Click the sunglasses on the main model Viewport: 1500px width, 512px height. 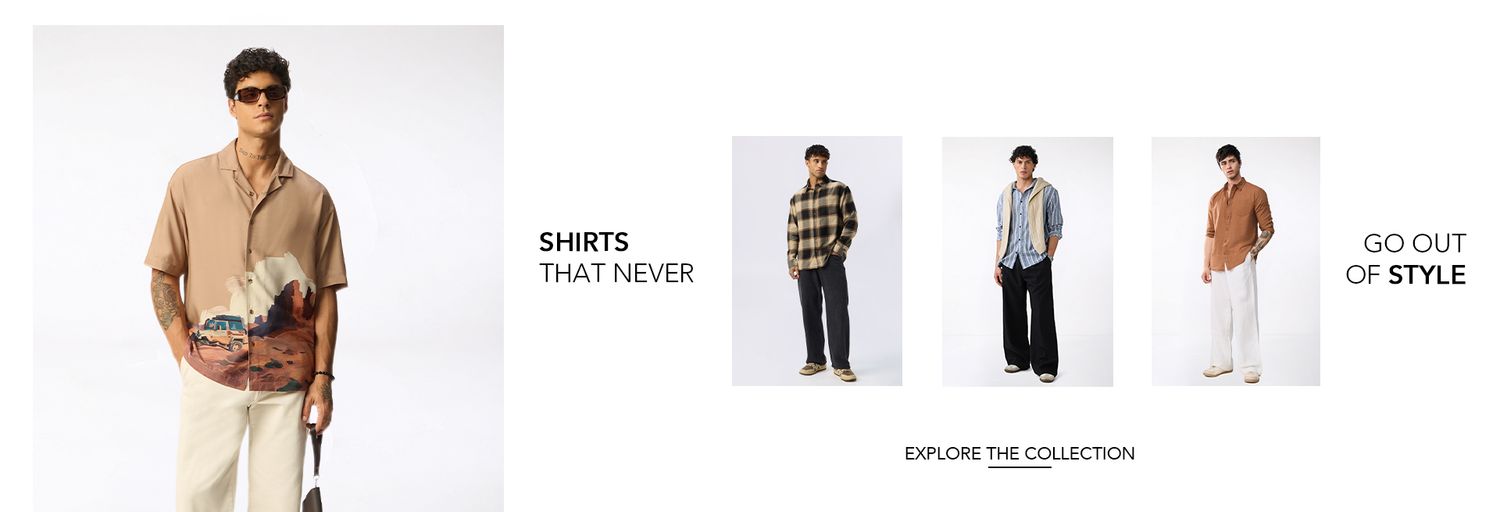[260, 94]
